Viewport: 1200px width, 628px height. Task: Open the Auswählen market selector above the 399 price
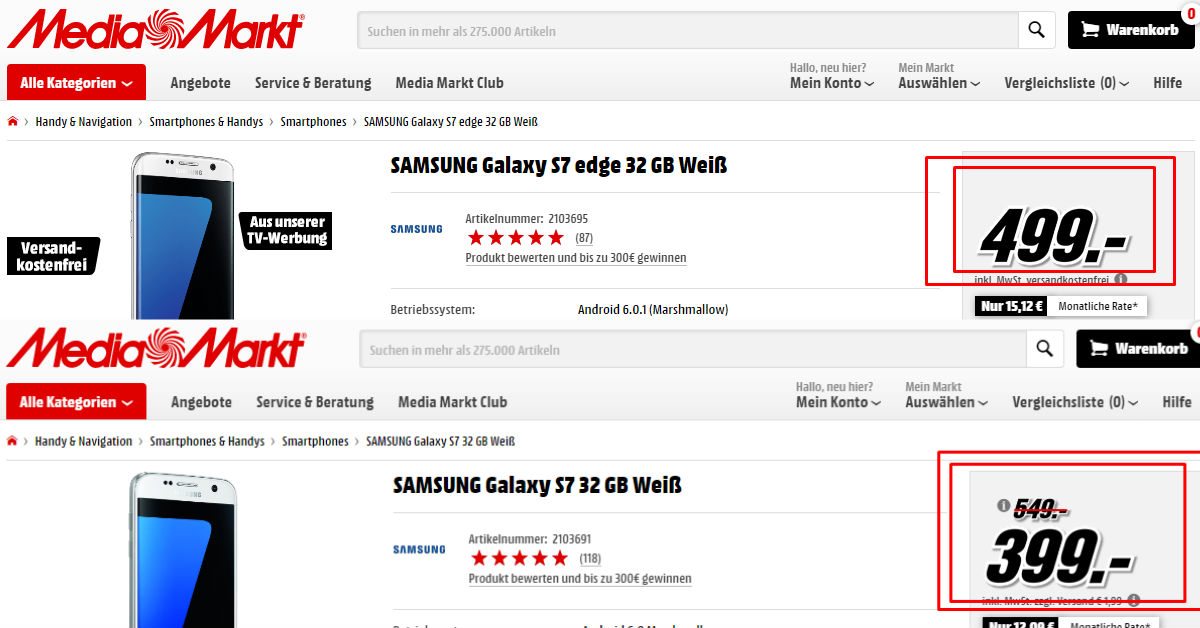[946, 402]
